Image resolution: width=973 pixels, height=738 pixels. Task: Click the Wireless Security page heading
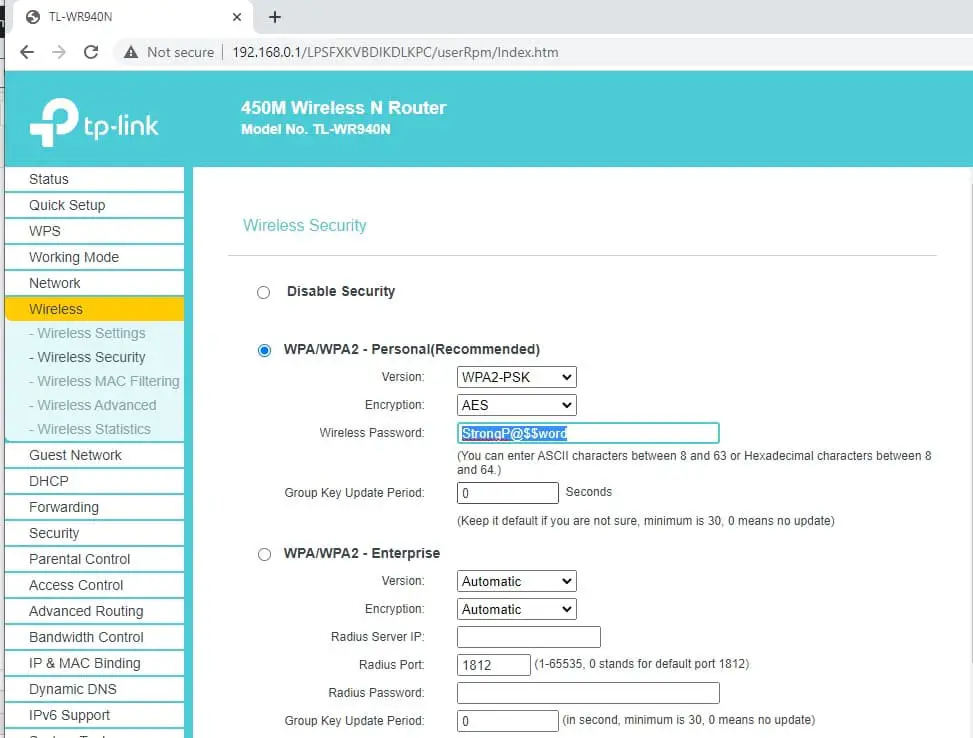pos(305,225)
